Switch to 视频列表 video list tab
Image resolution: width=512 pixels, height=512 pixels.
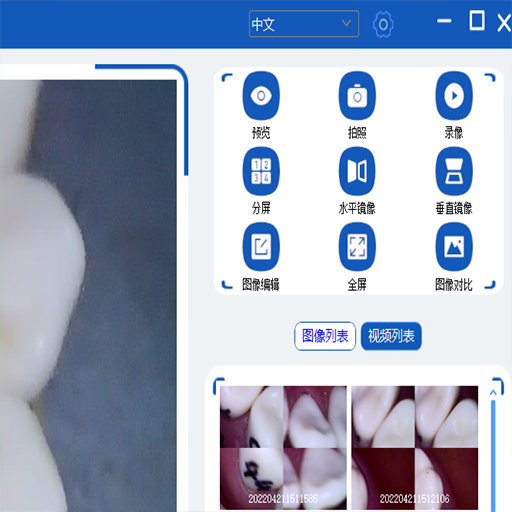391,336
